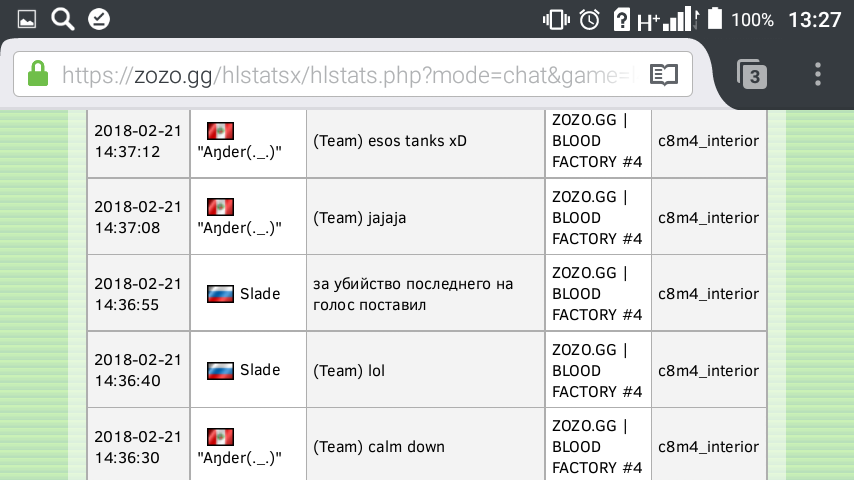Image resolution: width=854 pixels, height=480 pixels.
Task: Open Slade's player link beside 14:36:55
Action: point(260,294)
